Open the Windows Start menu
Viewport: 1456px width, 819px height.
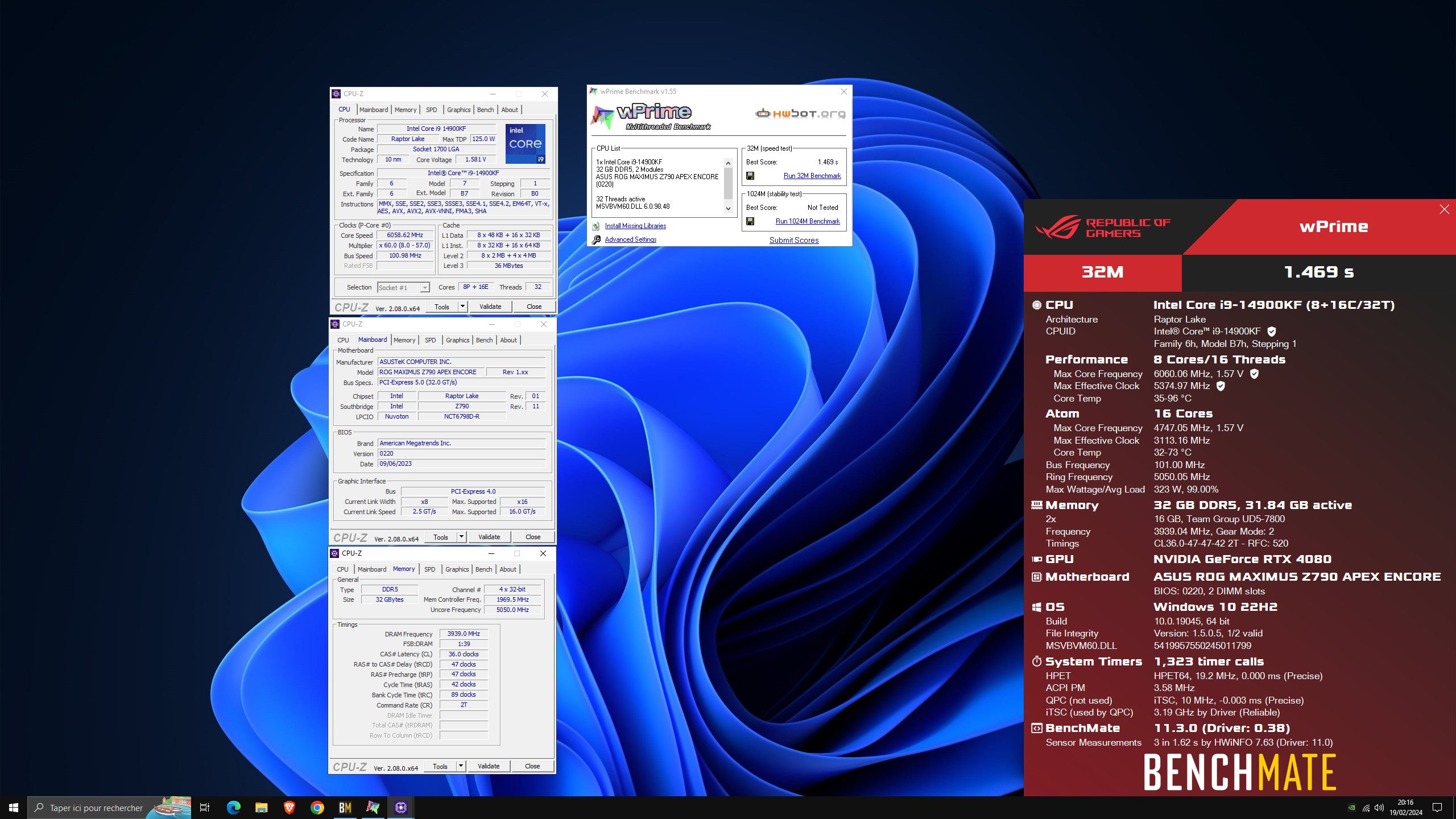(x=14, y=808)
